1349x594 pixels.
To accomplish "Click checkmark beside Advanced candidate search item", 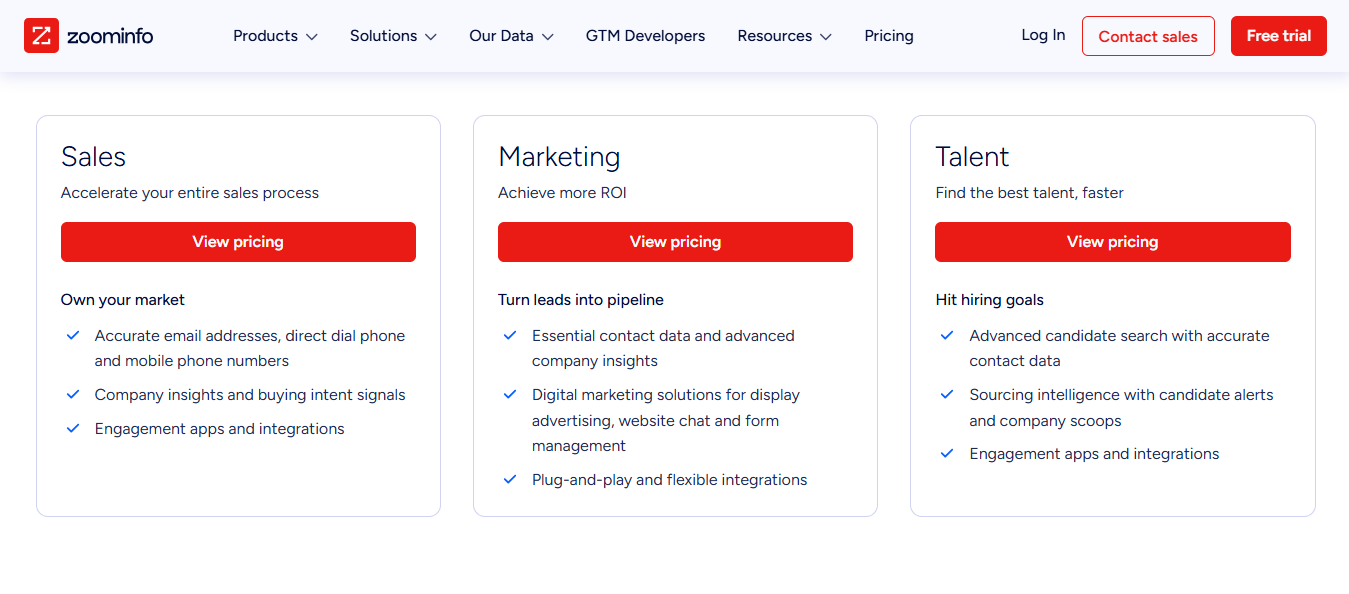I will tap(947, 336).
